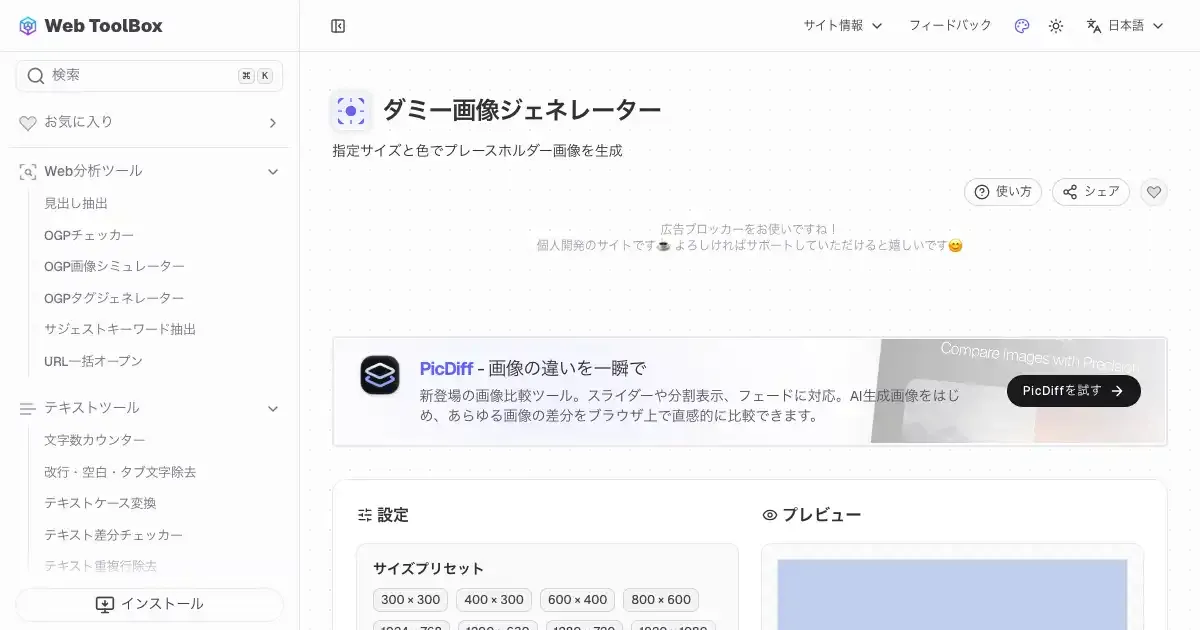Click the Web ToolBox logo icon
This screenshot has height=630, width=1200.
(28, 26)
